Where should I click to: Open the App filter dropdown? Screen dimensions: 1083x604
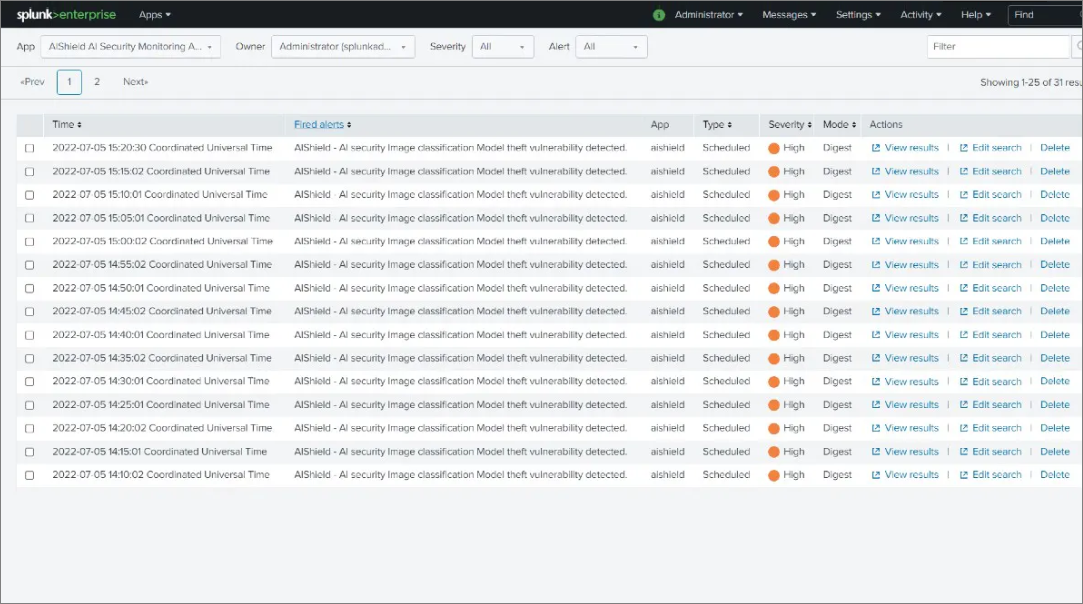[x=131, y=47]
